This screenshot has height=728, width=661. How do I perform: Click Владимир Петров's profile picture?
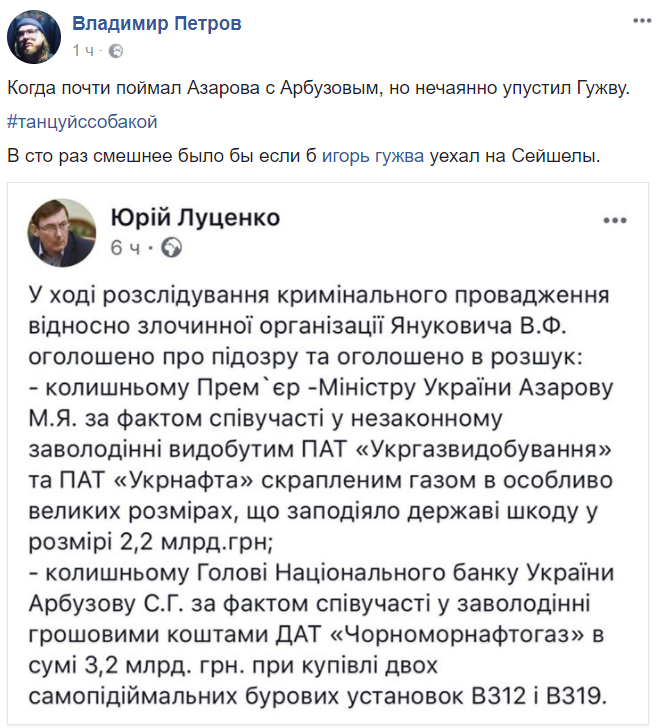tap(32, 37)
